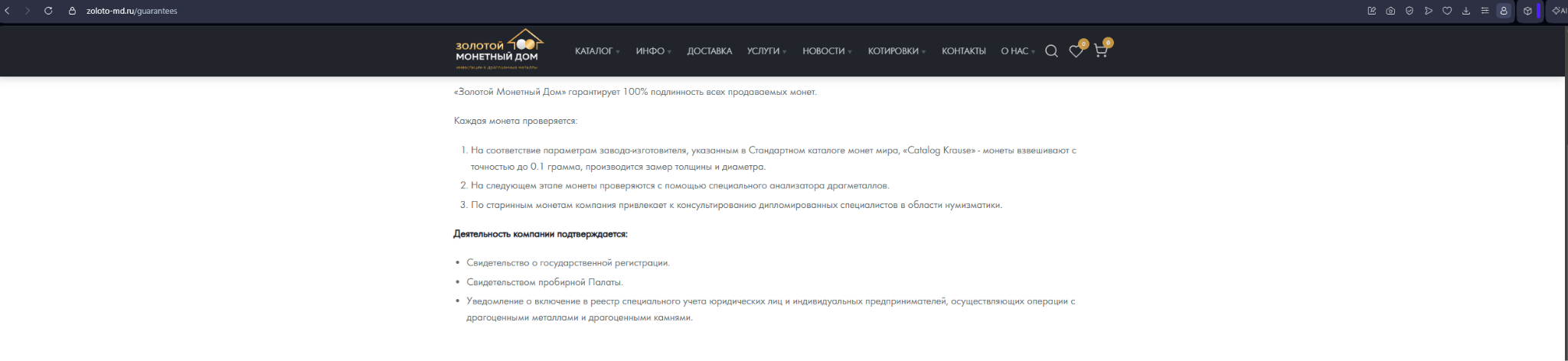This screenshot has width=1568, height=361.
Task: Click the text 'Свидетельством пробирной Палаты.'
Action: pos(544,282)
